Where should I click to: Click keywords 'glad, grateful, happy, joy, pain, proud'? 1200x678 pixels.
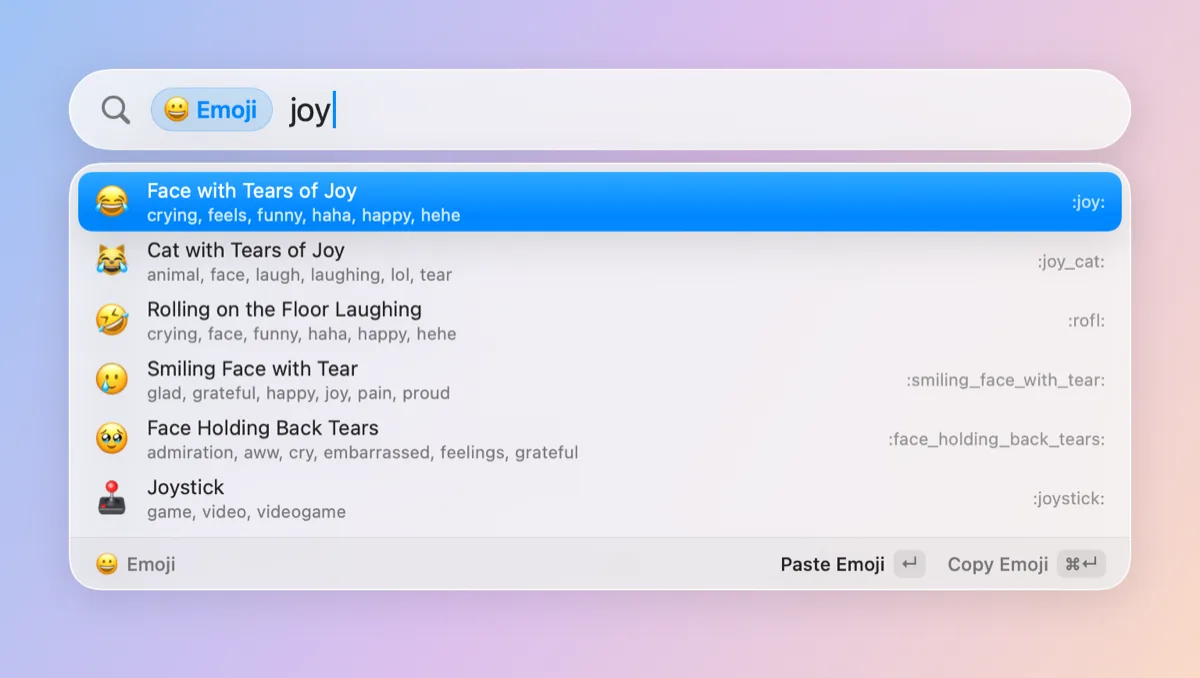298,393
